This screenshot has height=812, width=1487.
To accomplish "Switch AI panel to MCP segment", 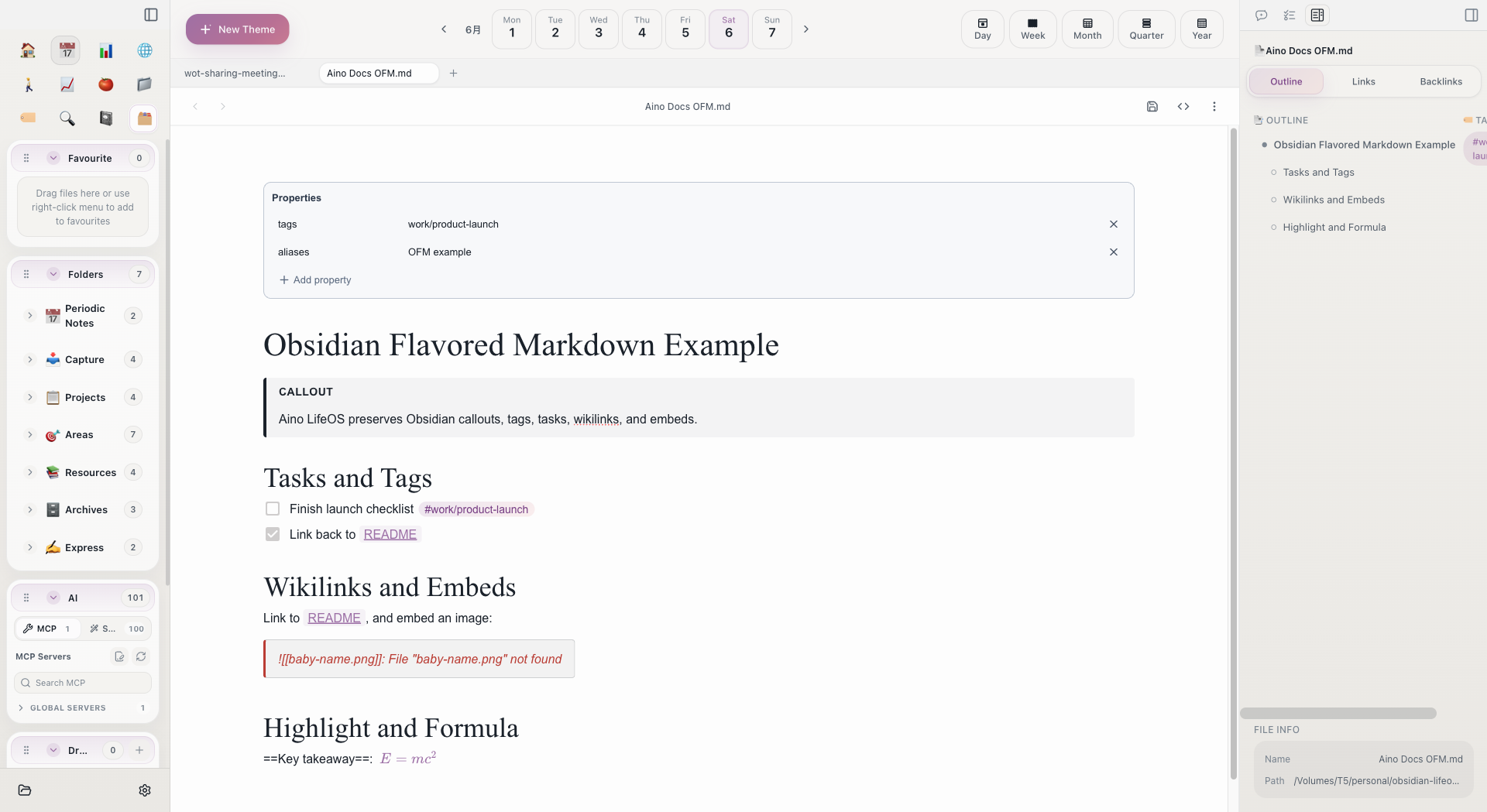I will (48, 629).
